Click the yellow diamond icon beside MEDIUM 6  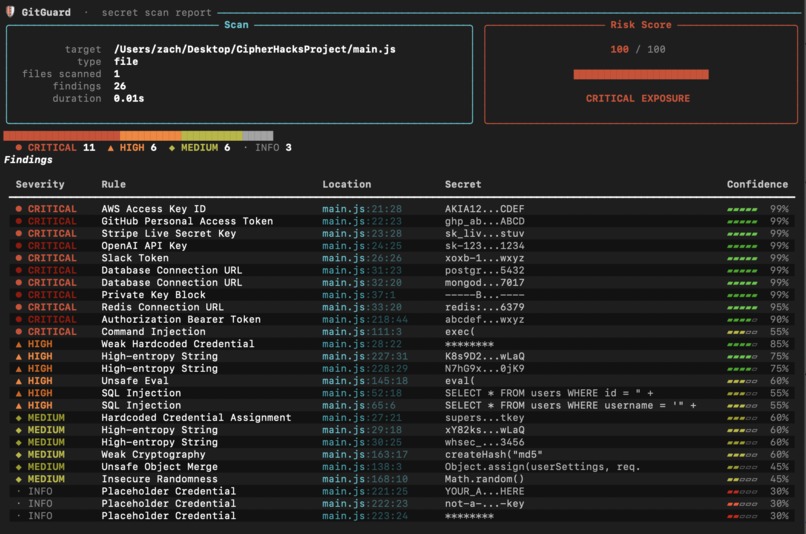(x=172, y=148)
